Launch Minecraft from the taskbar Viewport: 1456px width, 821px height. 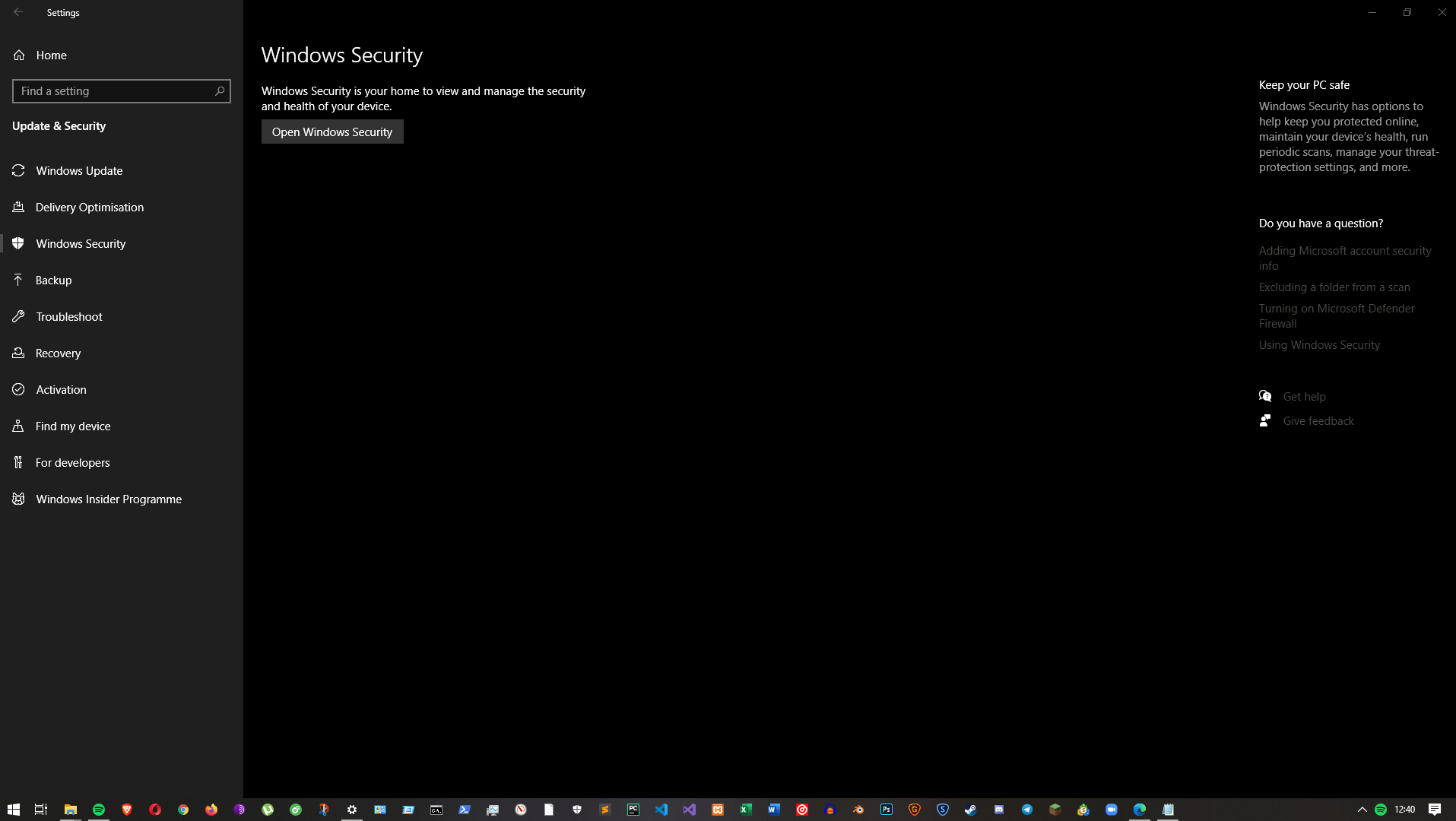click(x=1055, y=810)
